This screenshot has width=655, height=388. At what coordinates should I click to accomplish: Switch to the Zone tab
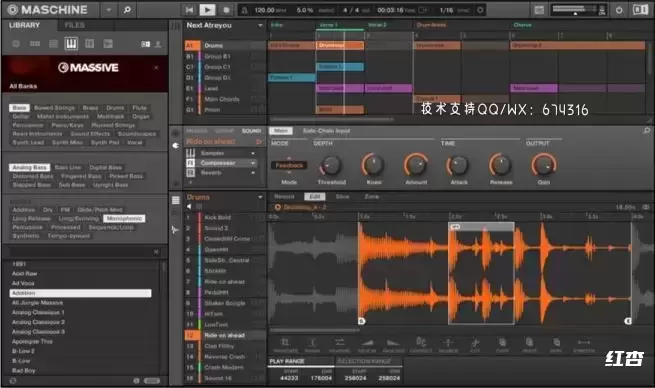click(x=371, y=196)
